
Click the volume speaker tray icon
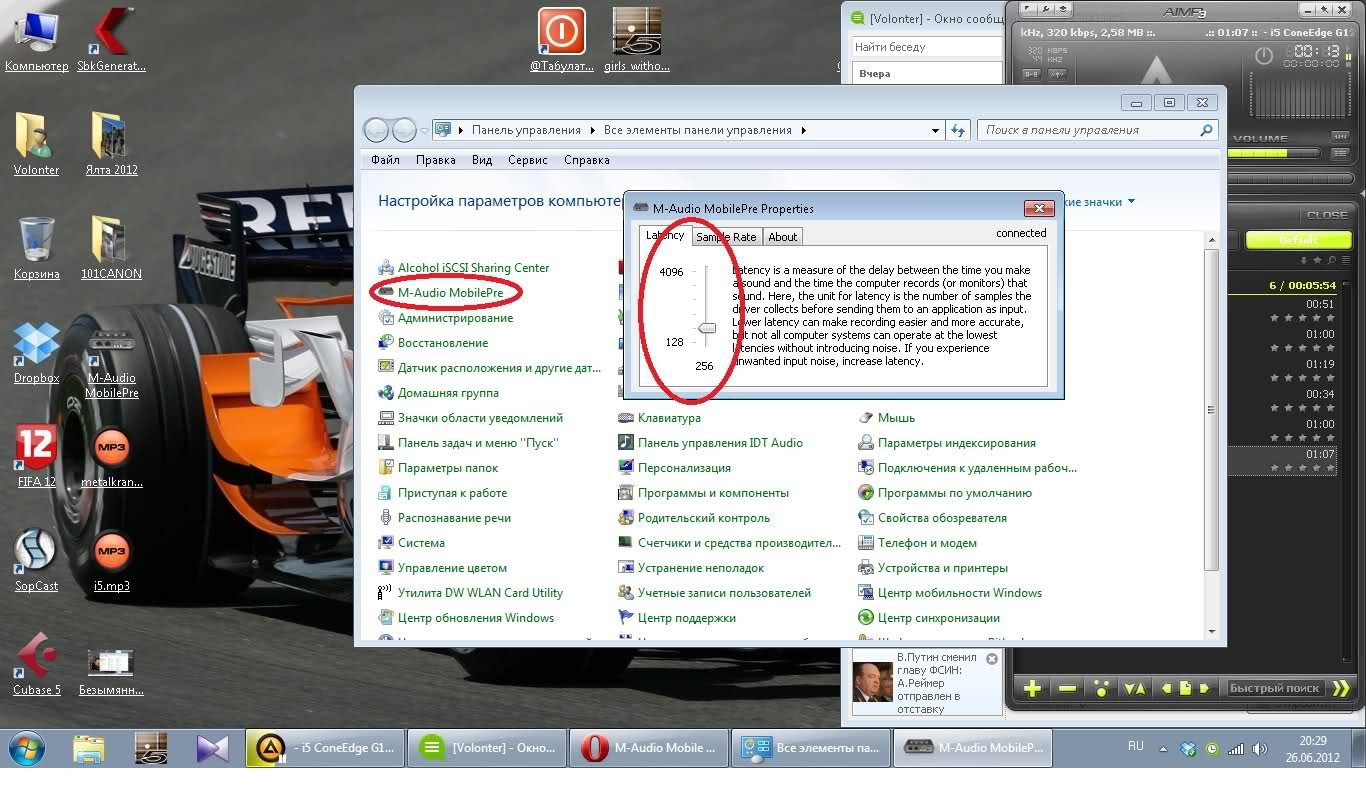pos(1258,748)
